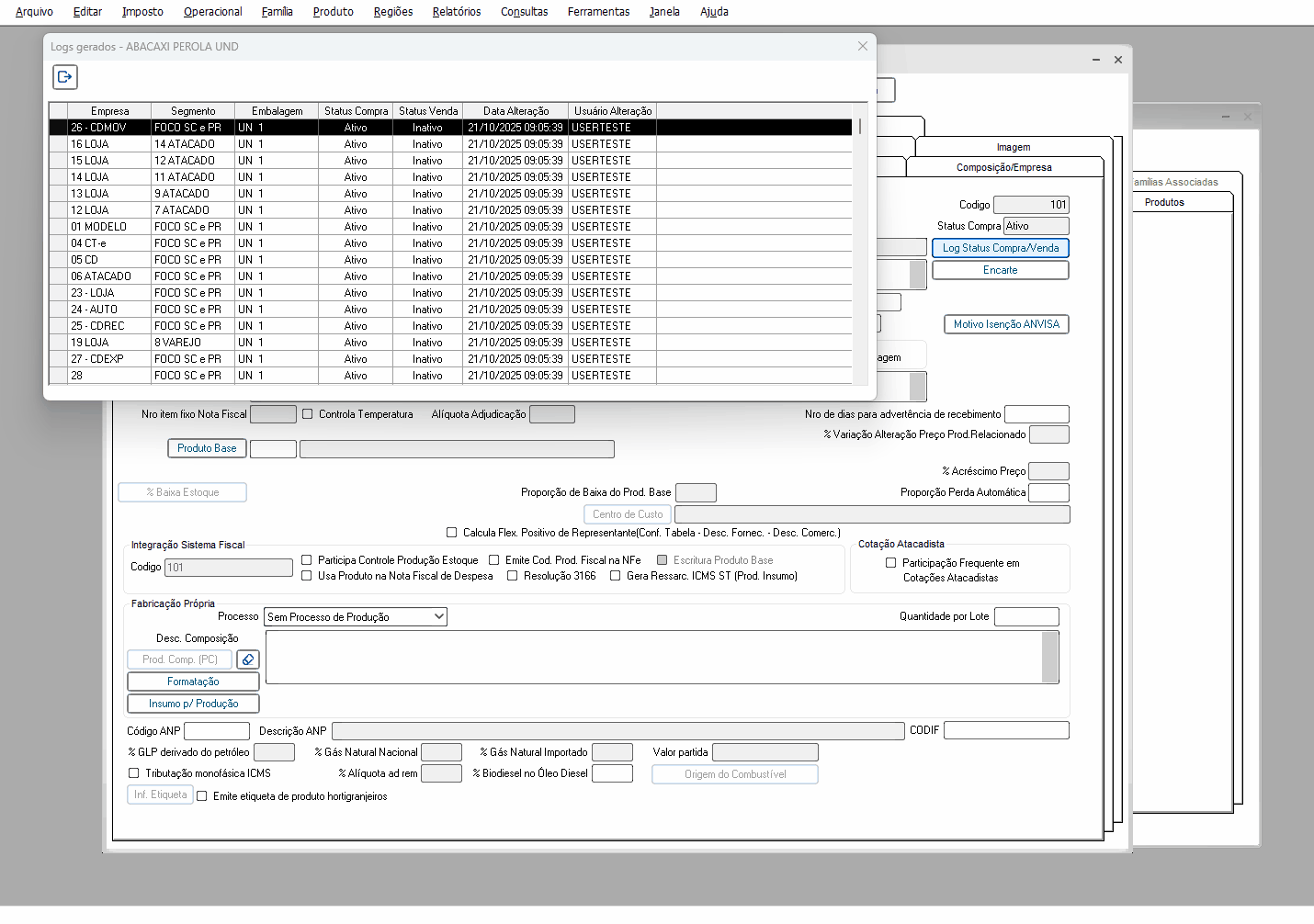Open the Imposto menu
1314x924 pixels.
142,12
